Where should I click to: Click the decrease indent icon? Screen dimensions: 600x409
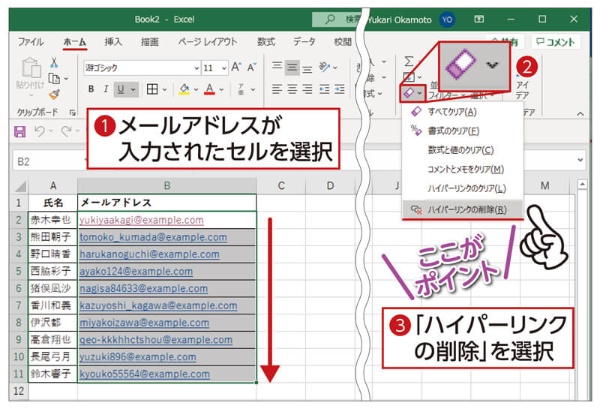click(324, 89)
